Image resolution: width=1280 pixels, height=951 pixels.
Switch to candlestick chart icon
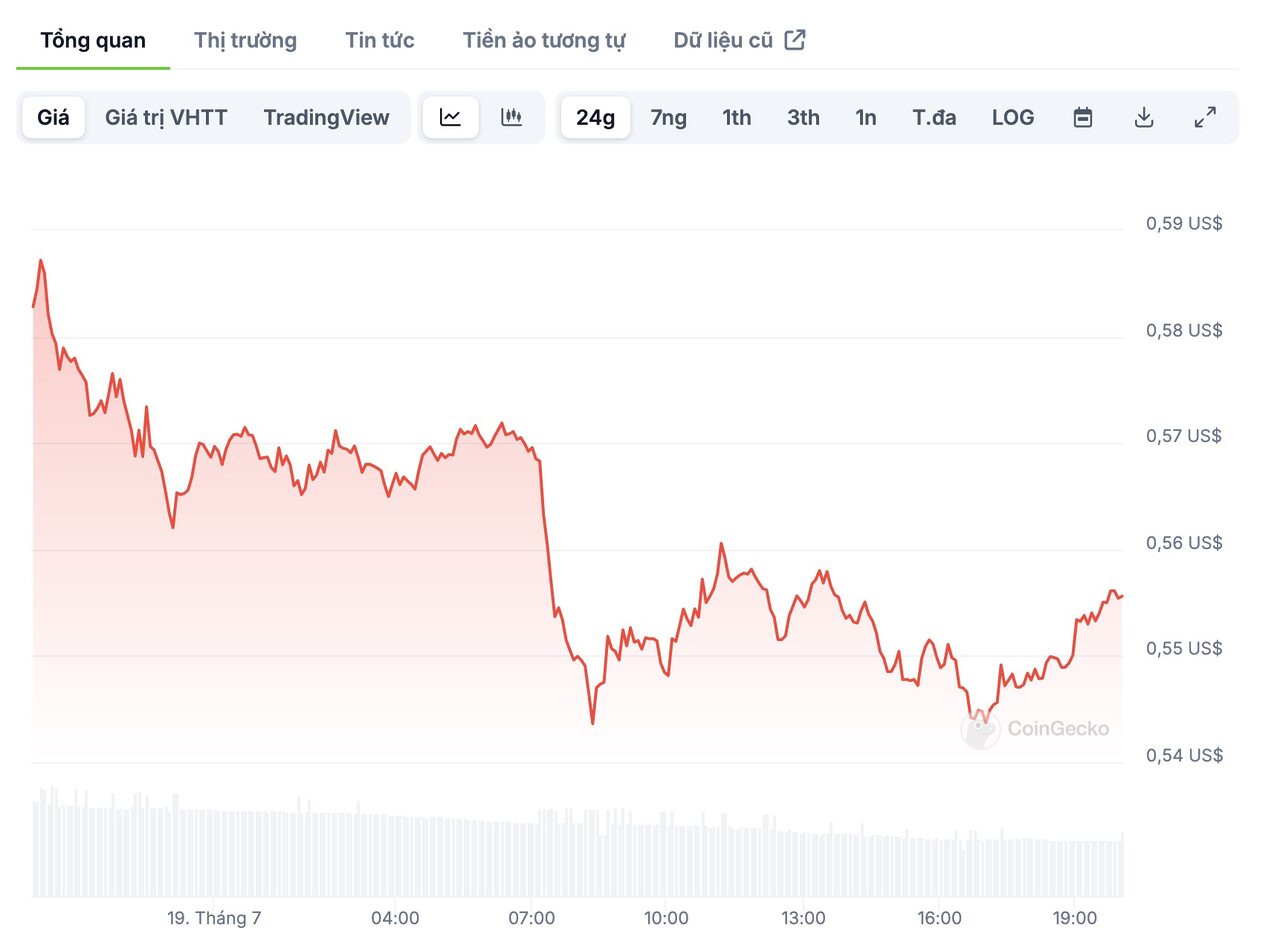[x=512, y=117]
